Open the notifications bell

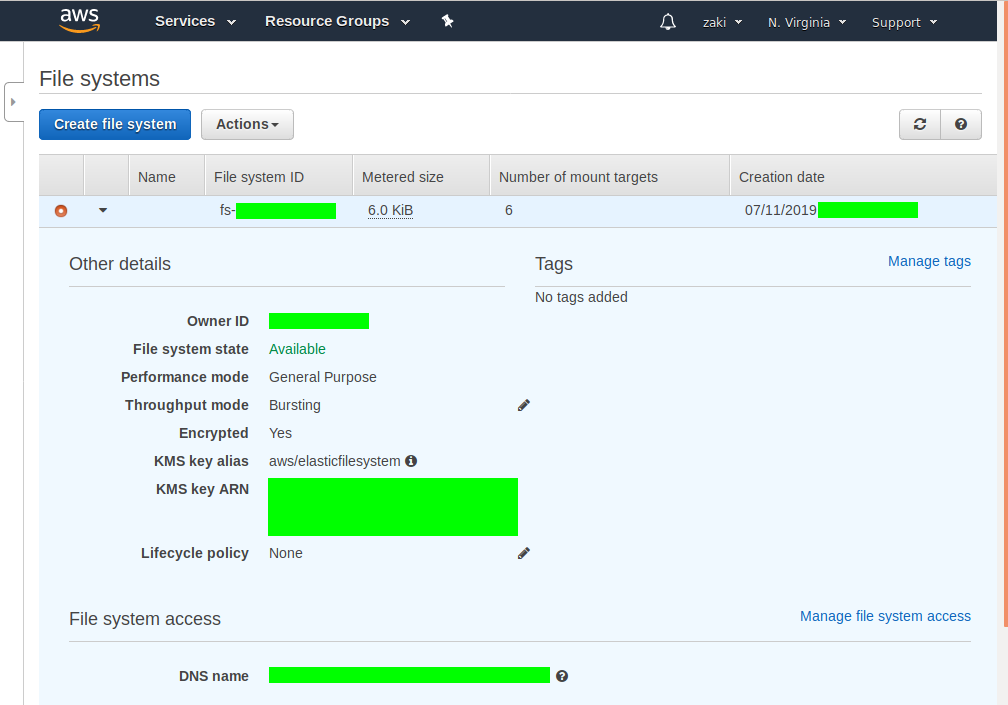668,22
